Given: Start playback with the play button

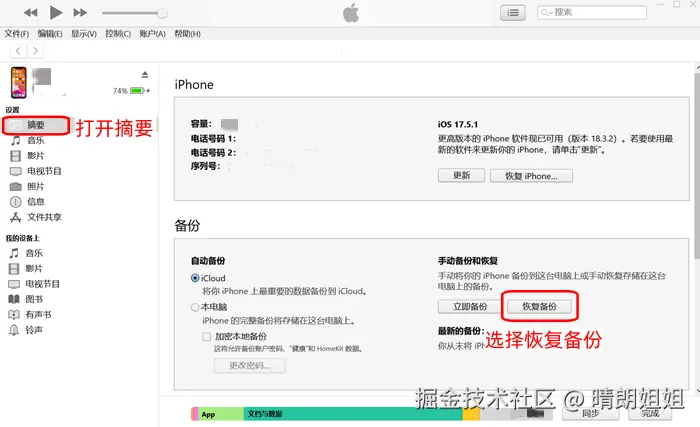Looking at the screenshot, I should (x=55, y=13).
